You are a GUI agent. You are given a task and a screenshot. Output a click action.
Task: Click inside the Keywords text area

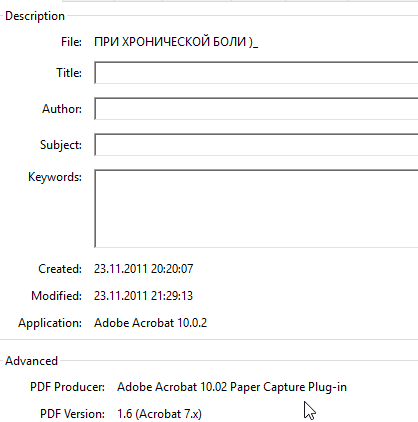(256, 209)
